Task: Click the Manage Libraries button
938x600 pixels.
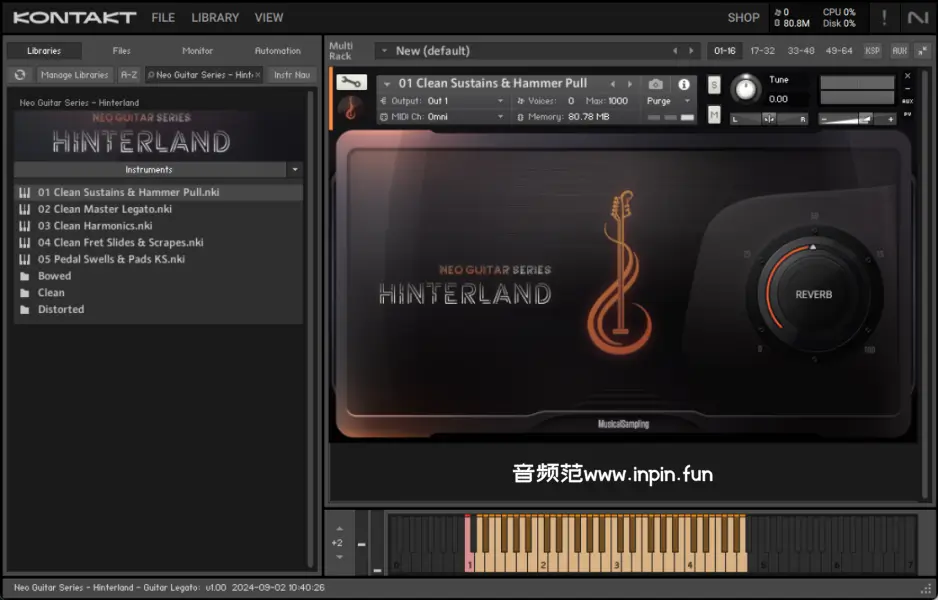Action: (75, 75)
